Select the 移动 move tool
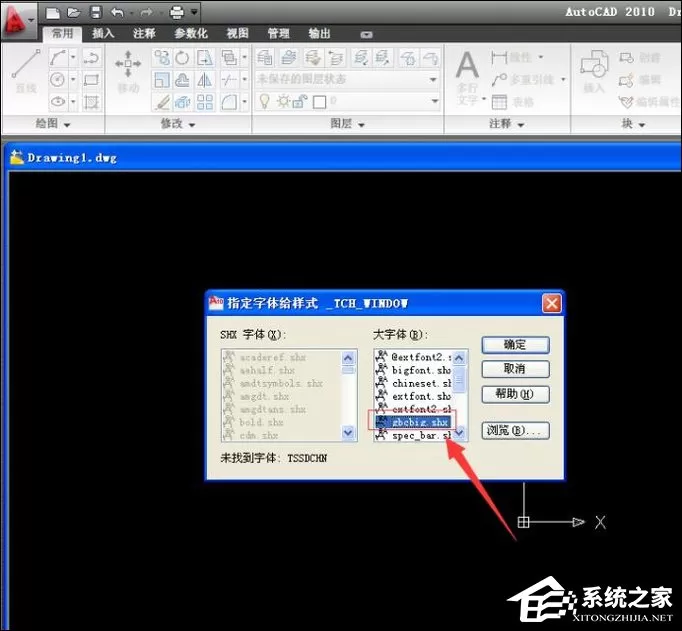 (128, 71)
